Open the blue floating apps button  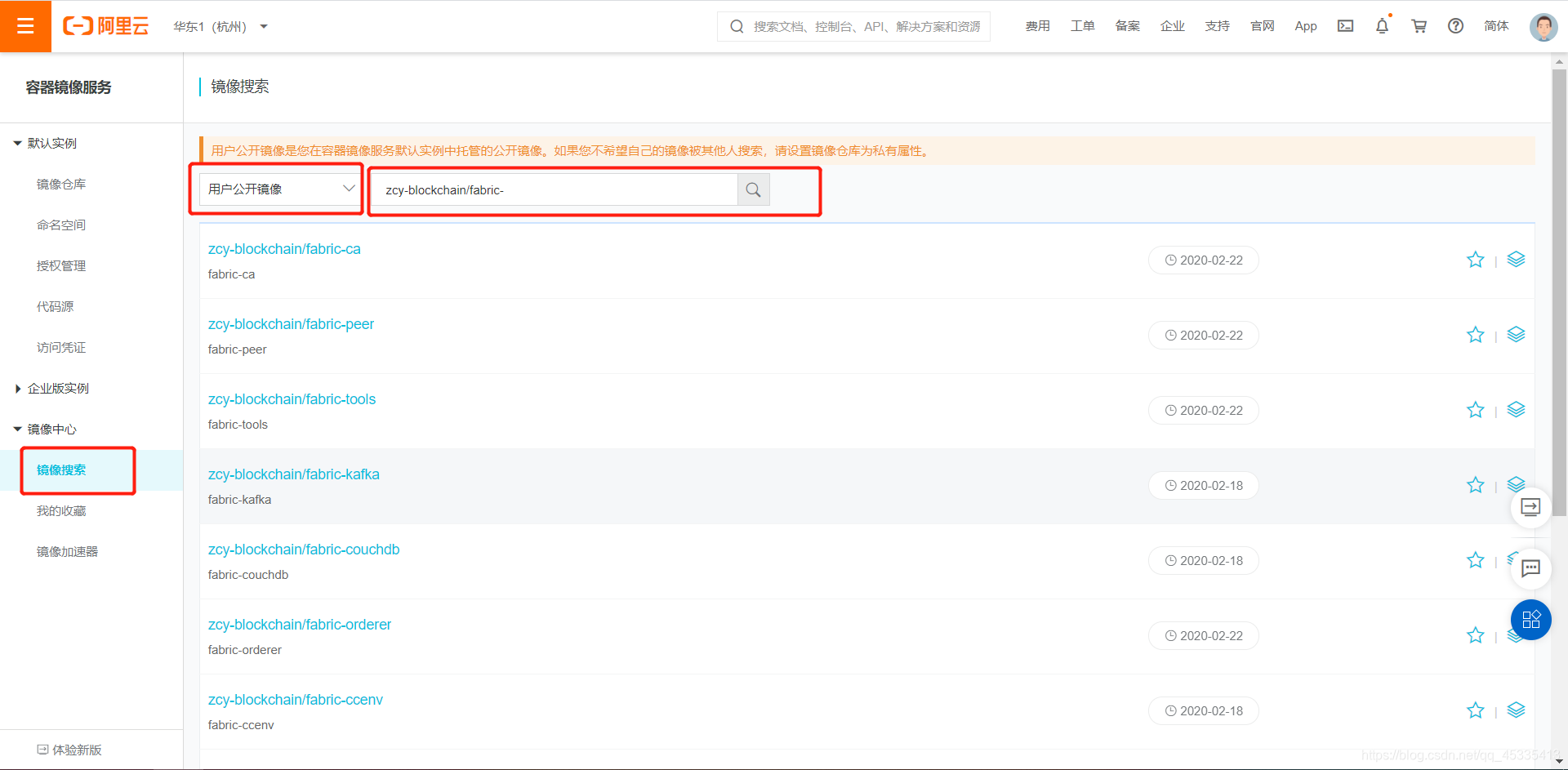coord(1530,620)
